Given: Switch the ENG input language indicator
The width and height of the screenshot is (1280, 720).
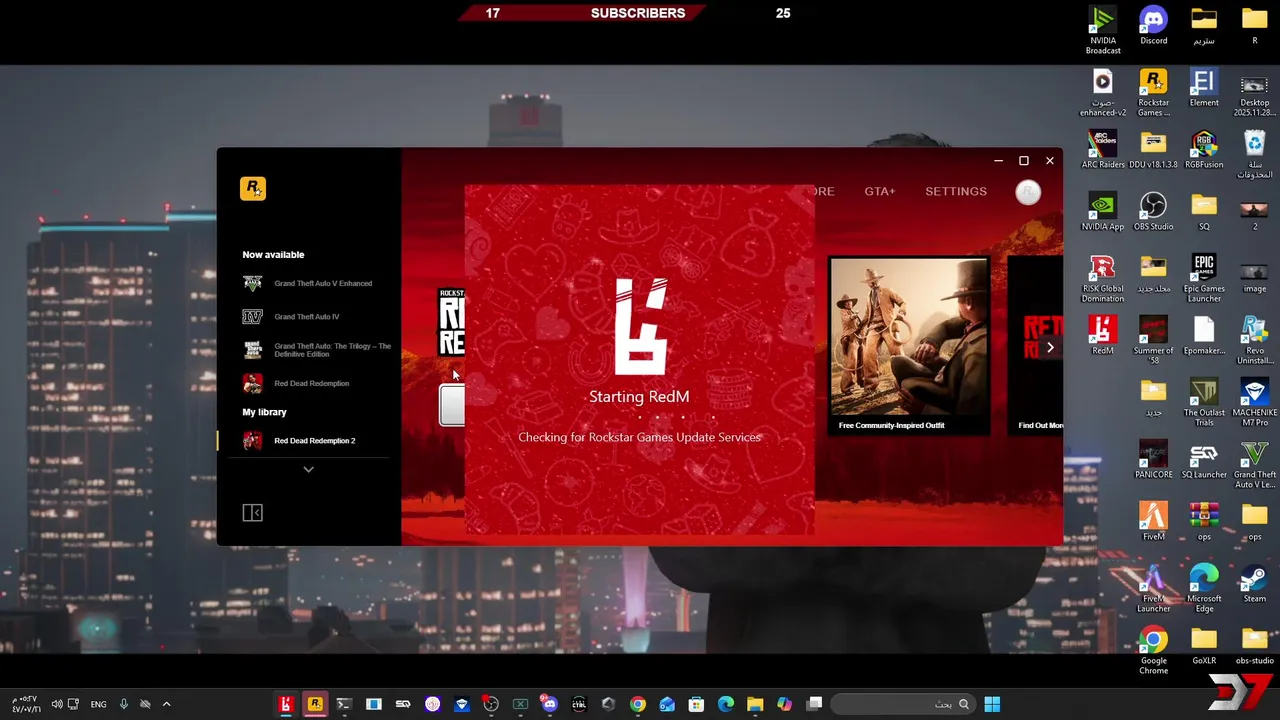Looking at the screenshot, I should point(98,704).
